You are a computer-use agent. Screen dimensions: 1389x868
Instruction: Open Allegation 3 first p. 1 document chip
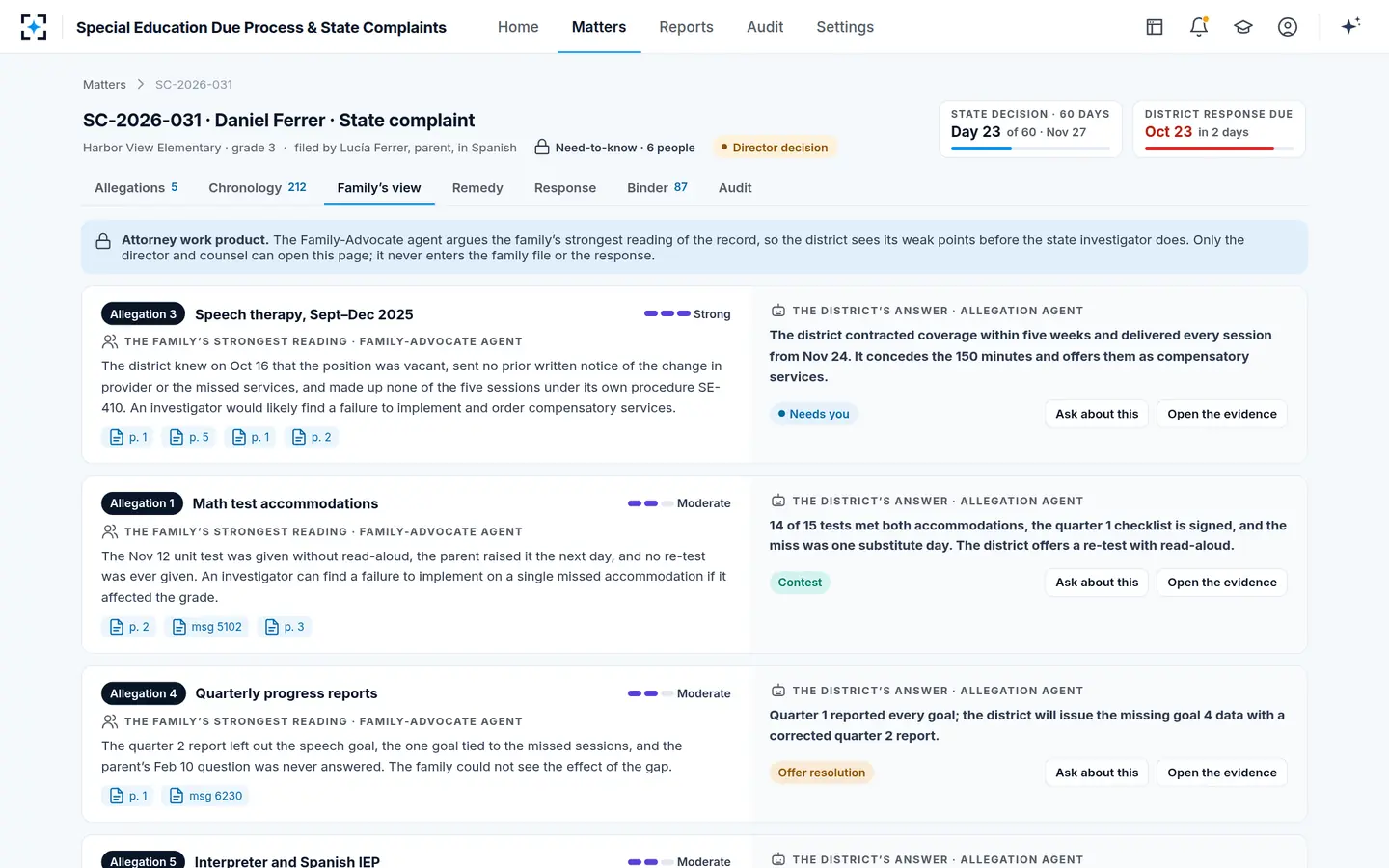point(127,437)
